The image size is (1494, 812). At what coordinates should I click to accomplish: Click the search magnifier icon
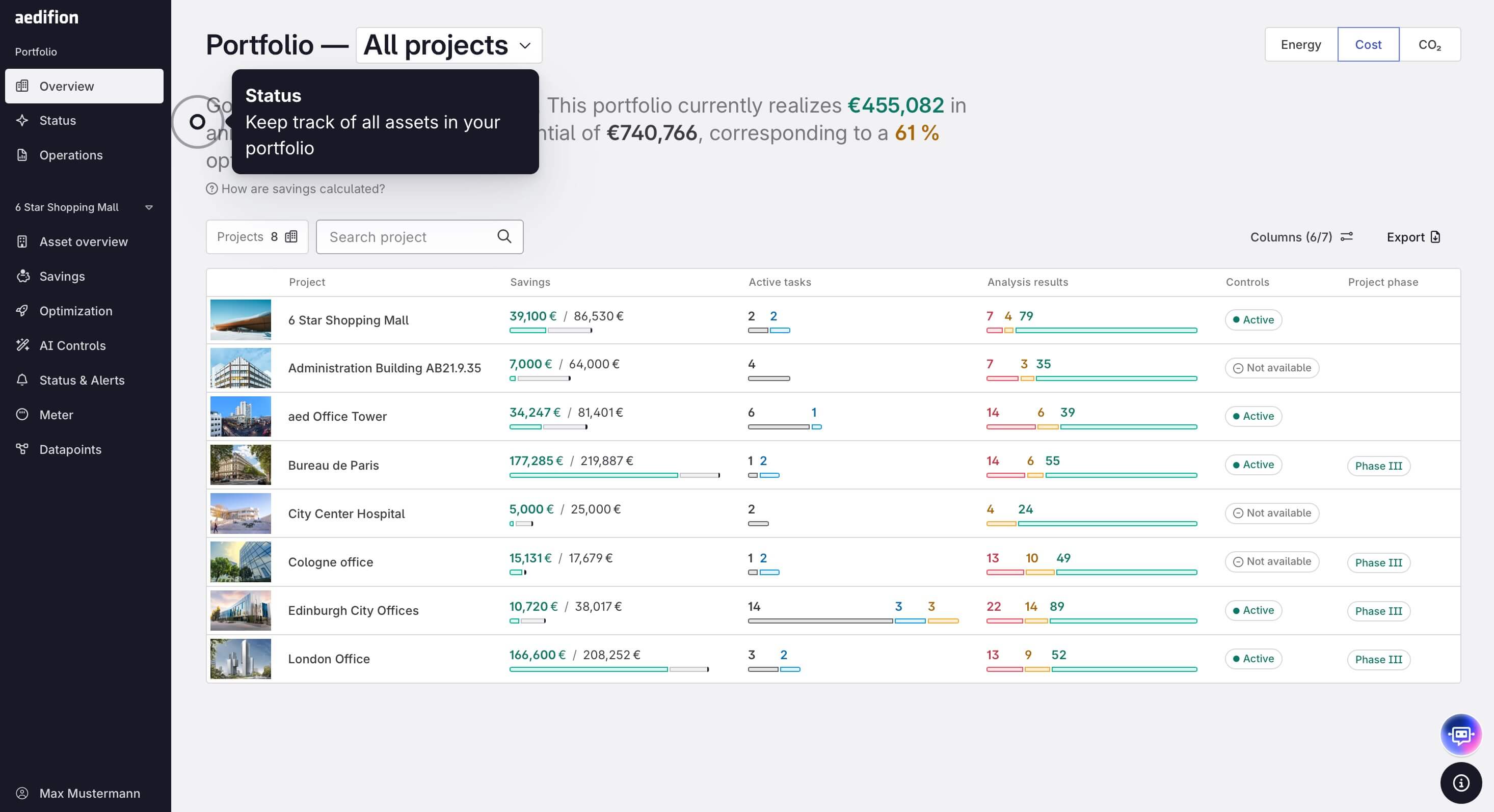(504, 237)
